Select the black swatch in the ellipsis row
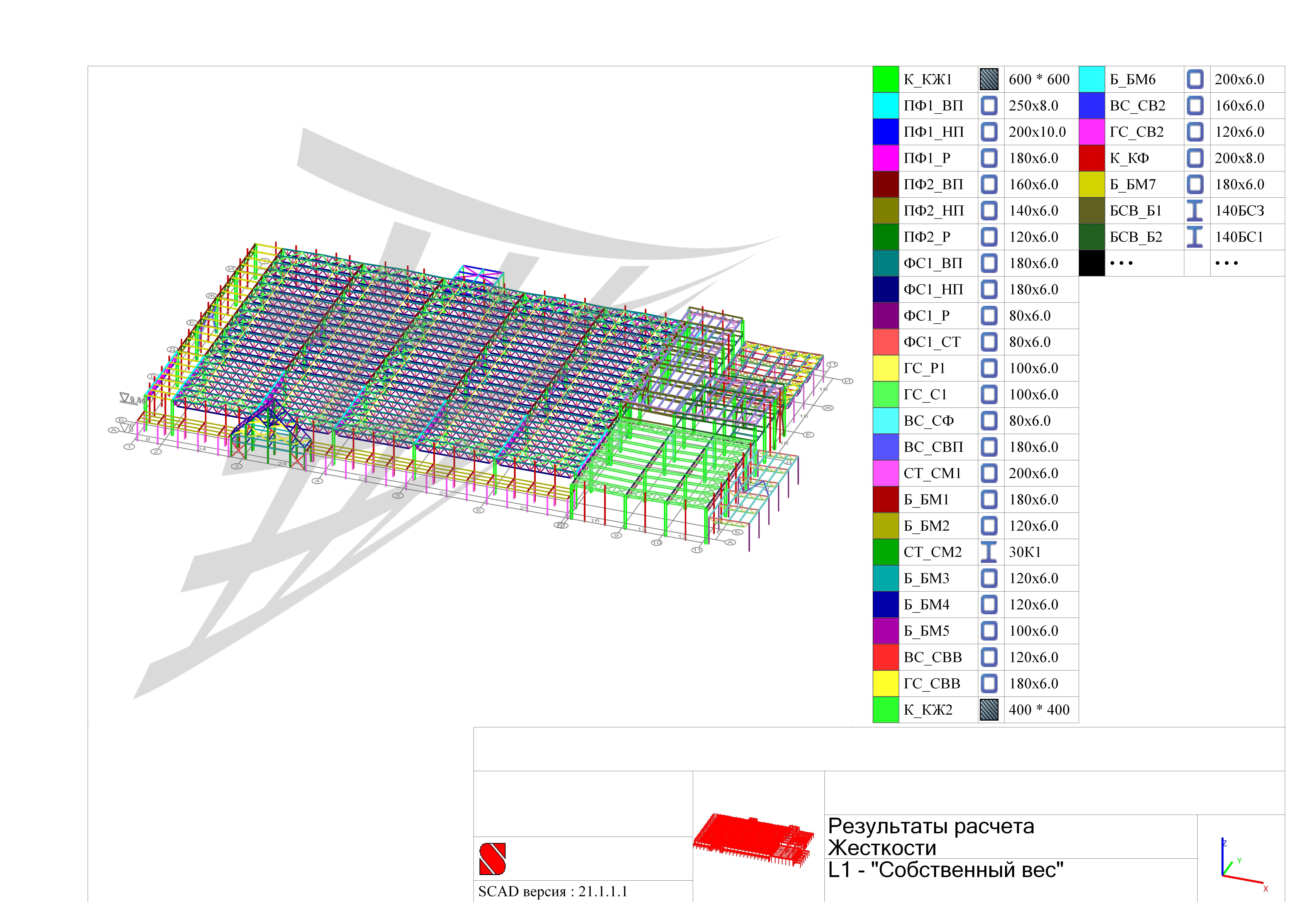 click(x=1092, y=263)
